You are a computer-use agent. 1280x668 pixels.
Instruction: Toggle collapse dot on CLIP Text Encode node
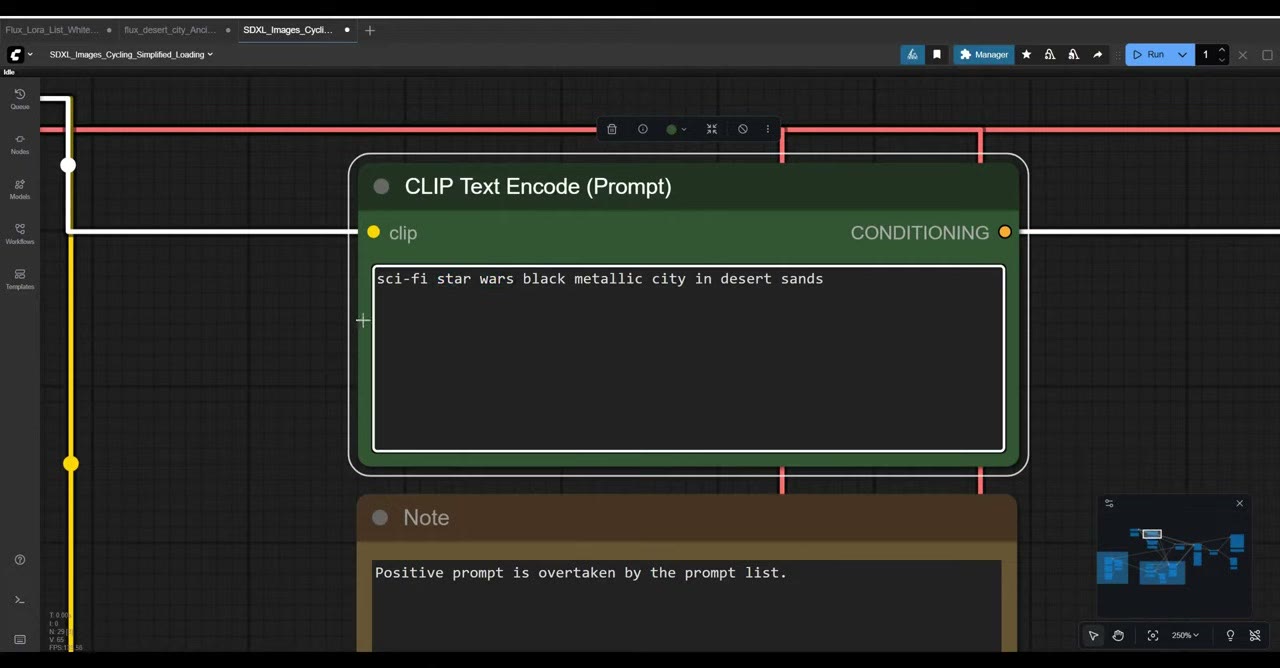tap(381, 186)
